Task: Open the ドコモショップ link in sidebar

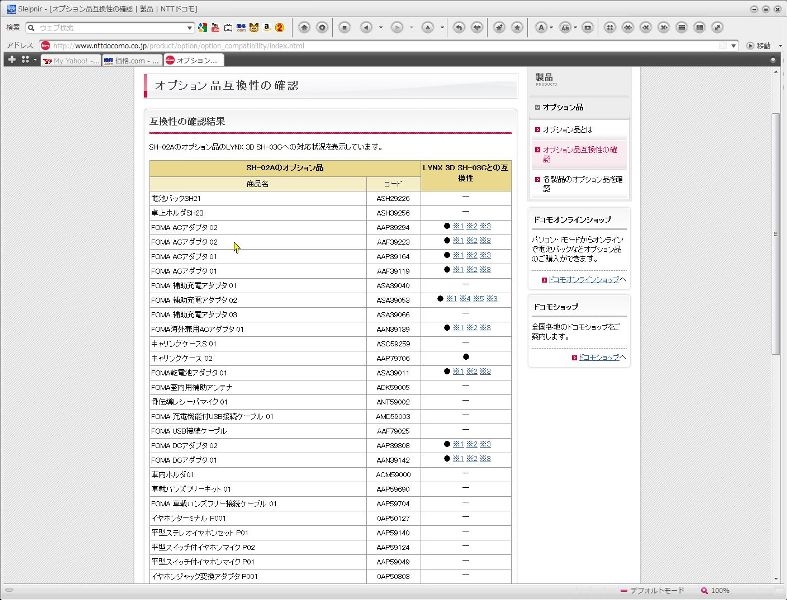Action: pos(602,357)
